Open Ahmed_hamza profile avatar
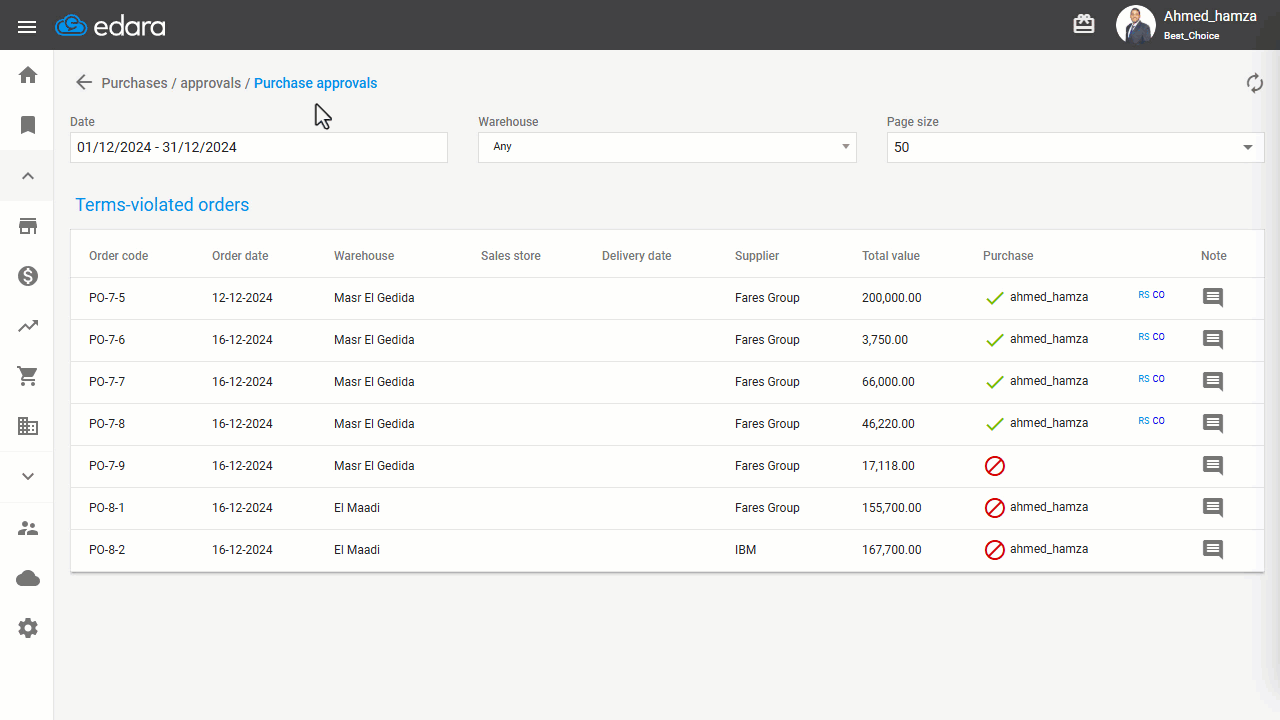 click(1135, 25)
